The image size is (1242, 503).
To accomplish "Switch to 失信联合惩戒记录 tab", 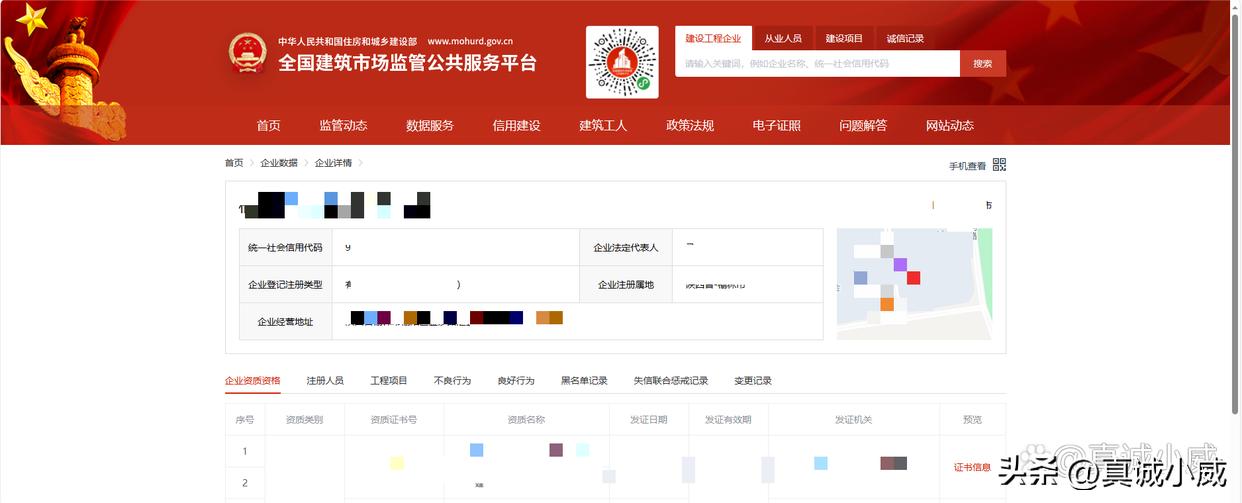I will point(671,381).
